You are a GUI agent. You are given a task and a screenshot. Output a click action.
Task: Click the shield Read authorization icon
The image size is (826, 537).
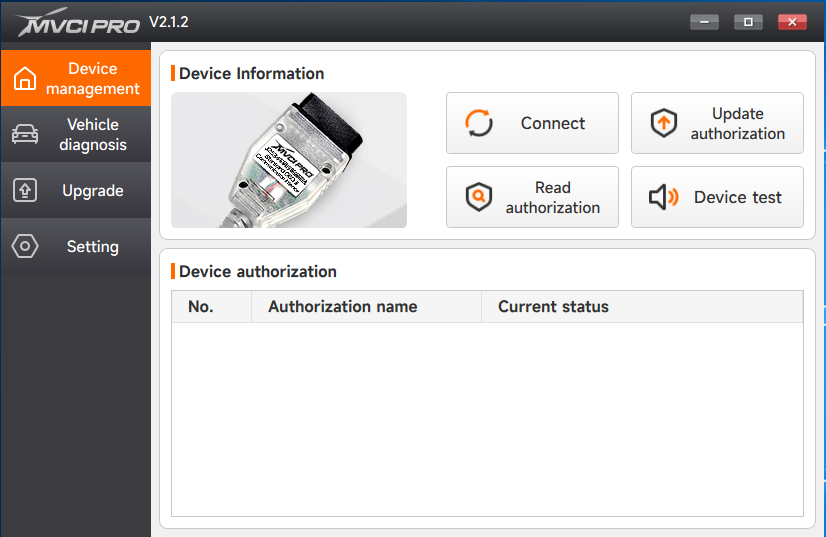pos(480,197)
